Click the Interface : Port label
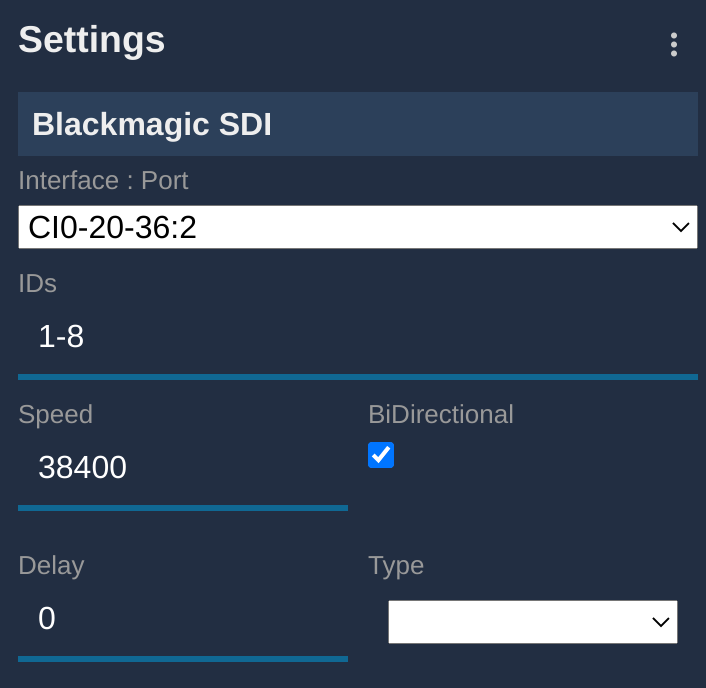 tap(103, 181)
